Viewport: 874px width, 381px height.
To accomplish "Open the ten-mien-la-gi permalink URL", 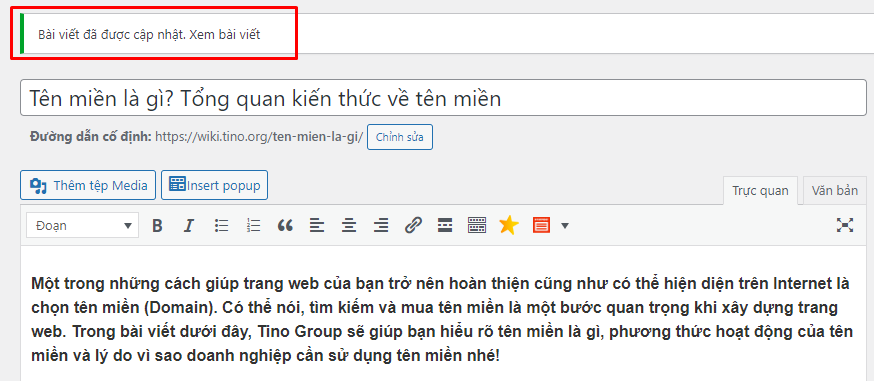I will (259, 137).
